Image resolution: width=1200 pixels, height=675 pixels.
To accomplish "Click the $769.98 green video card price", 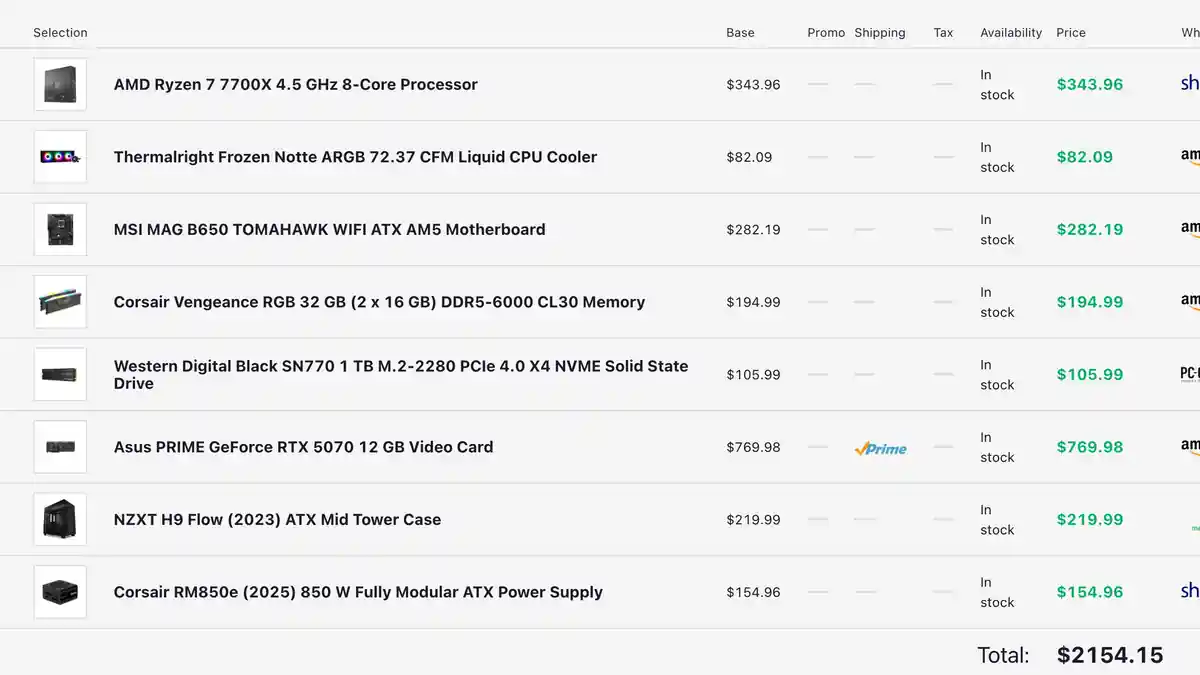I will (x=1089, y=447).
